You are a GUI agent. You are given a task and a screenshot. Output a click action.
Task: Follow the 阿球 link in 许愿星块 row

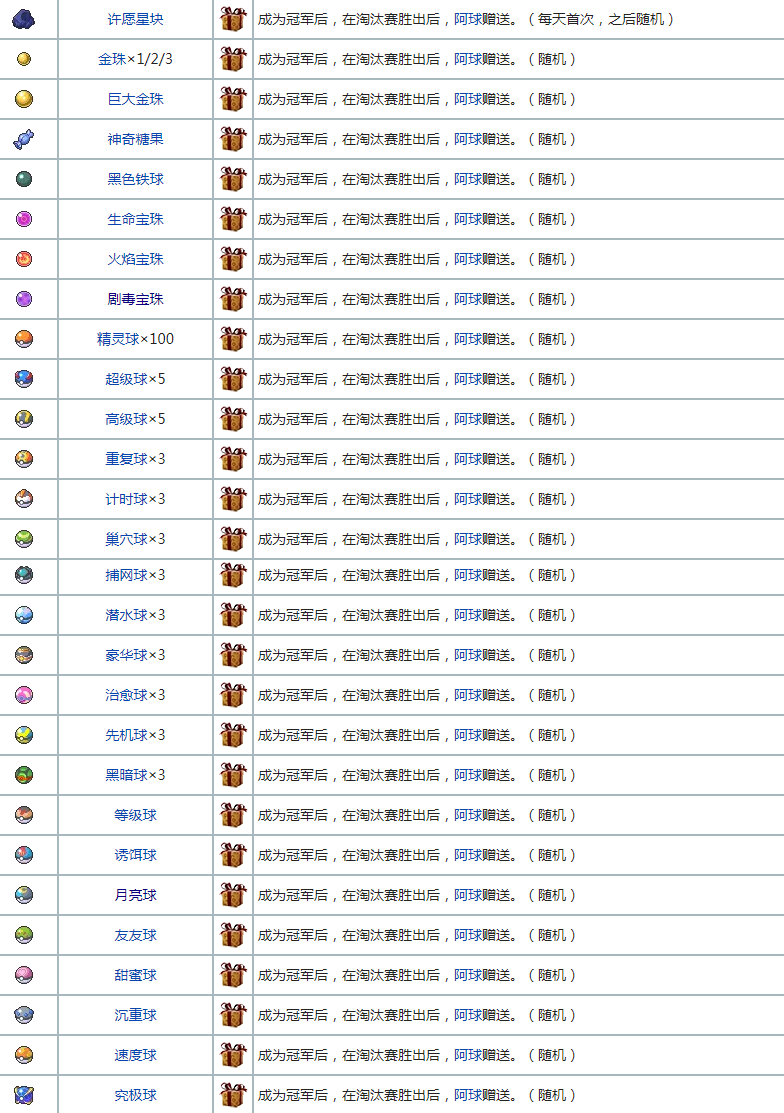(x=468, y=19)
